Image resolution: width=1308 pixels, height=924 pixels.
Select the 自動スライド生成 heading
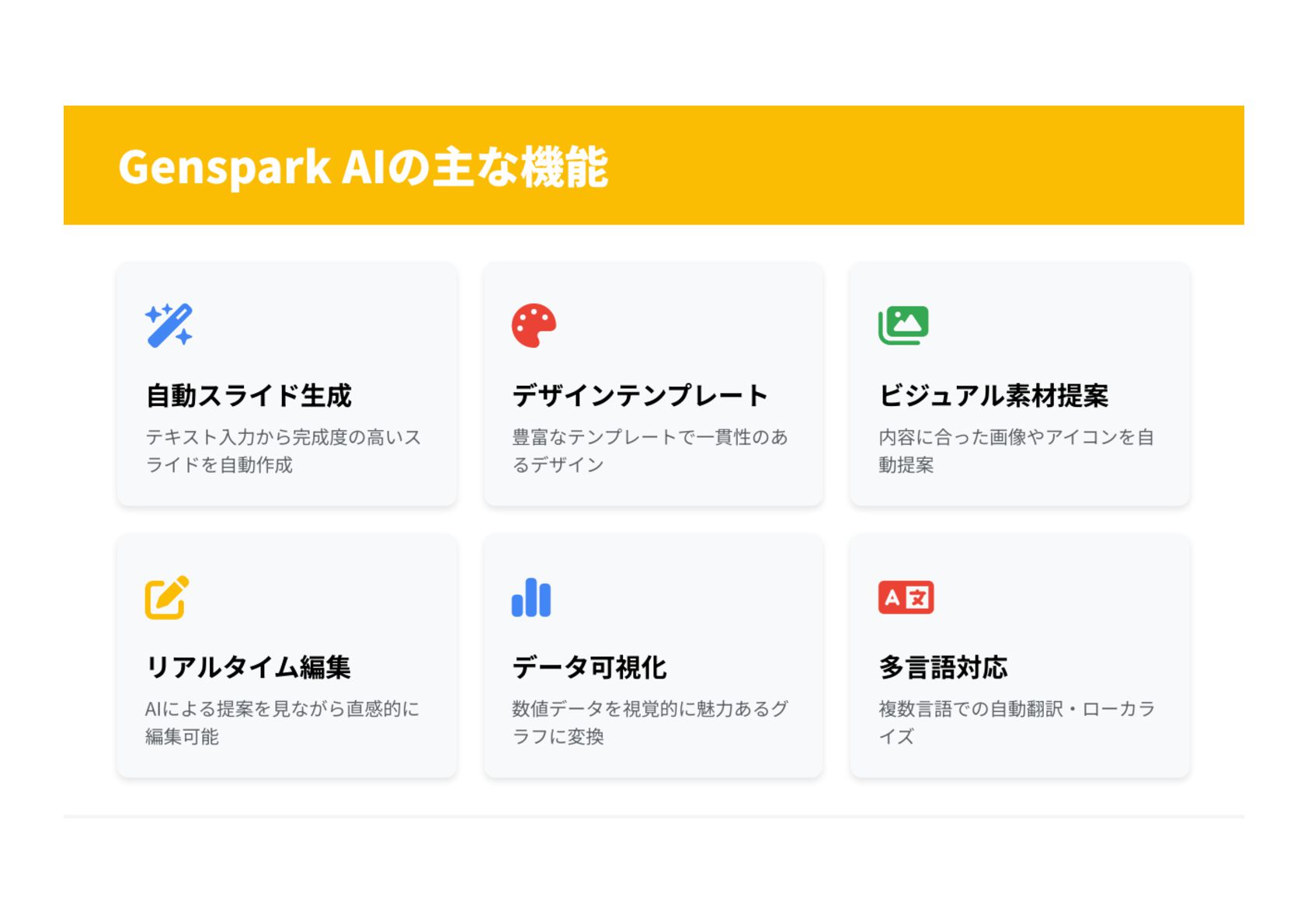[249, 396]
